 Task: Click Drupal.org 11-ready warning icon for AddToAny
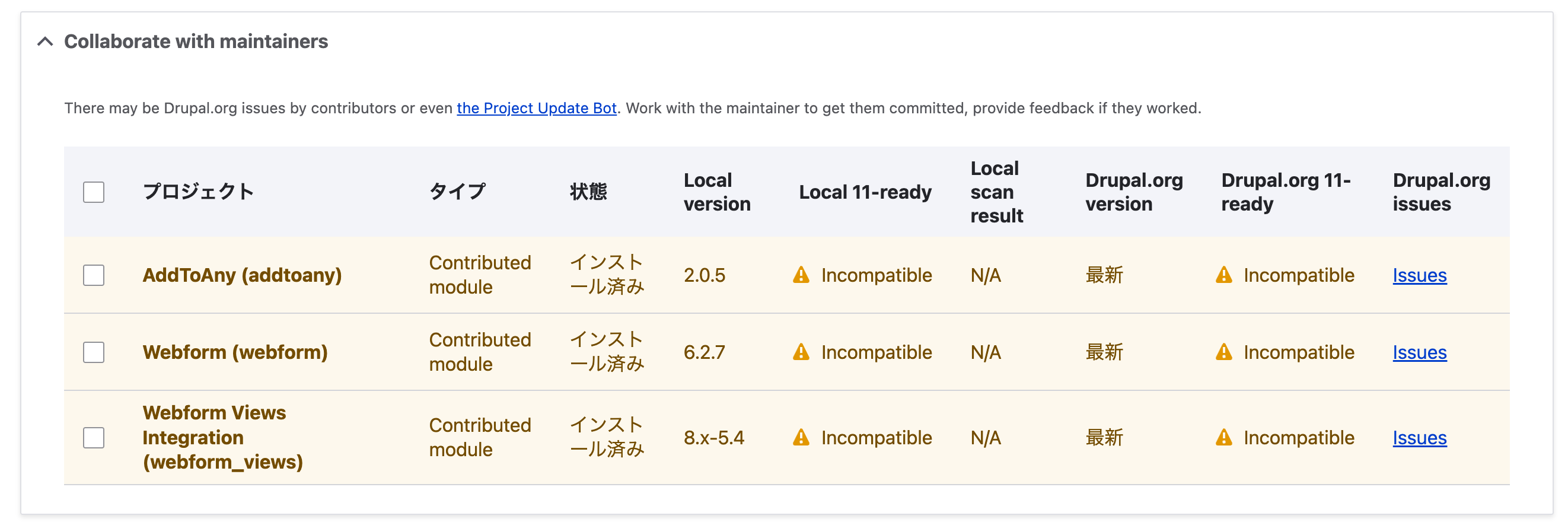point(1223,275)
